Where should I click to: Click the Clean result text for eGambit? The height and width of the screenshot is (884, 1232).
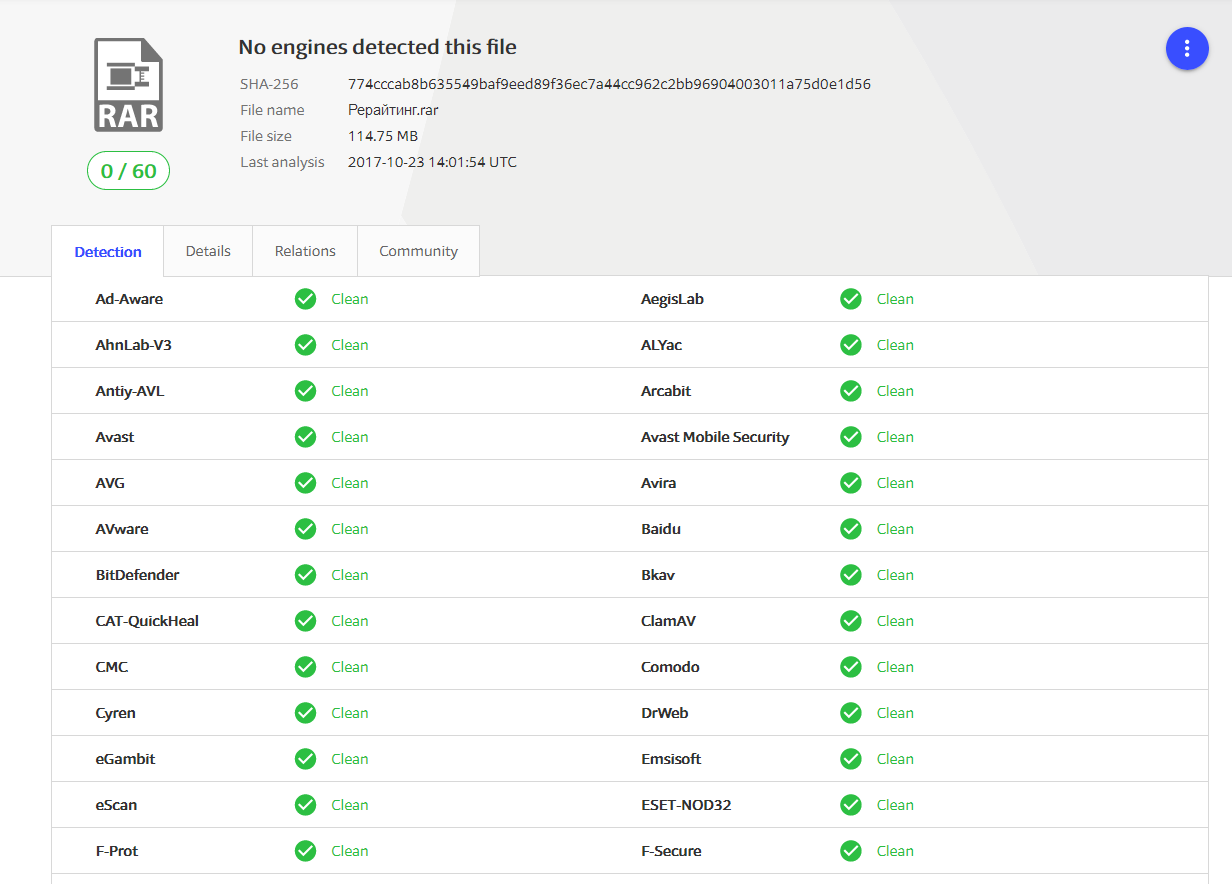[x=350, y=759]
